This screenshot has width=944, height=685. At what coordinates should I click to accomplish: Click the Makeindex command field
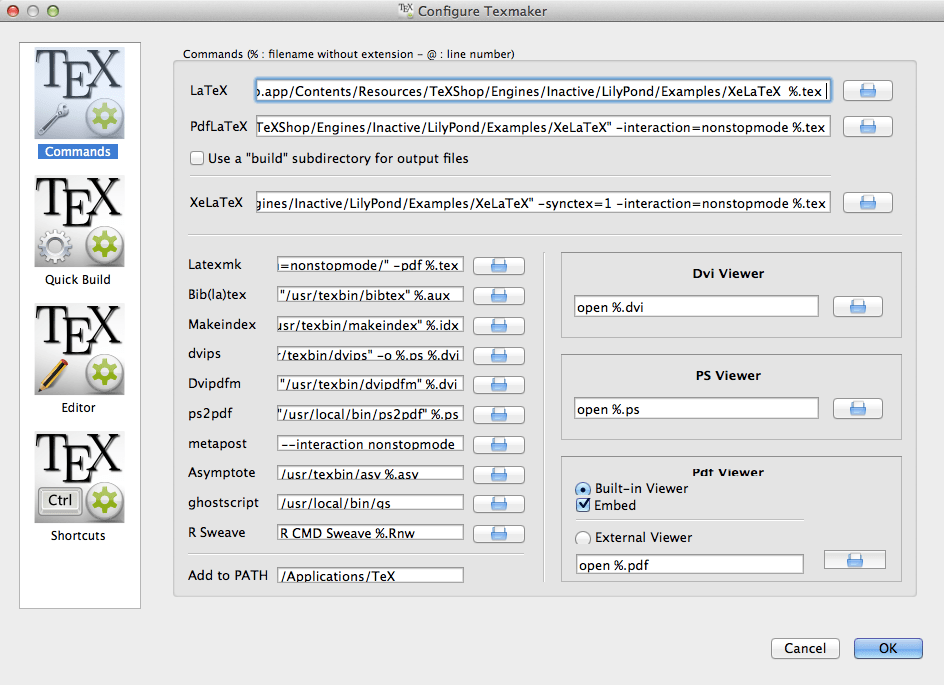(370, 325)
